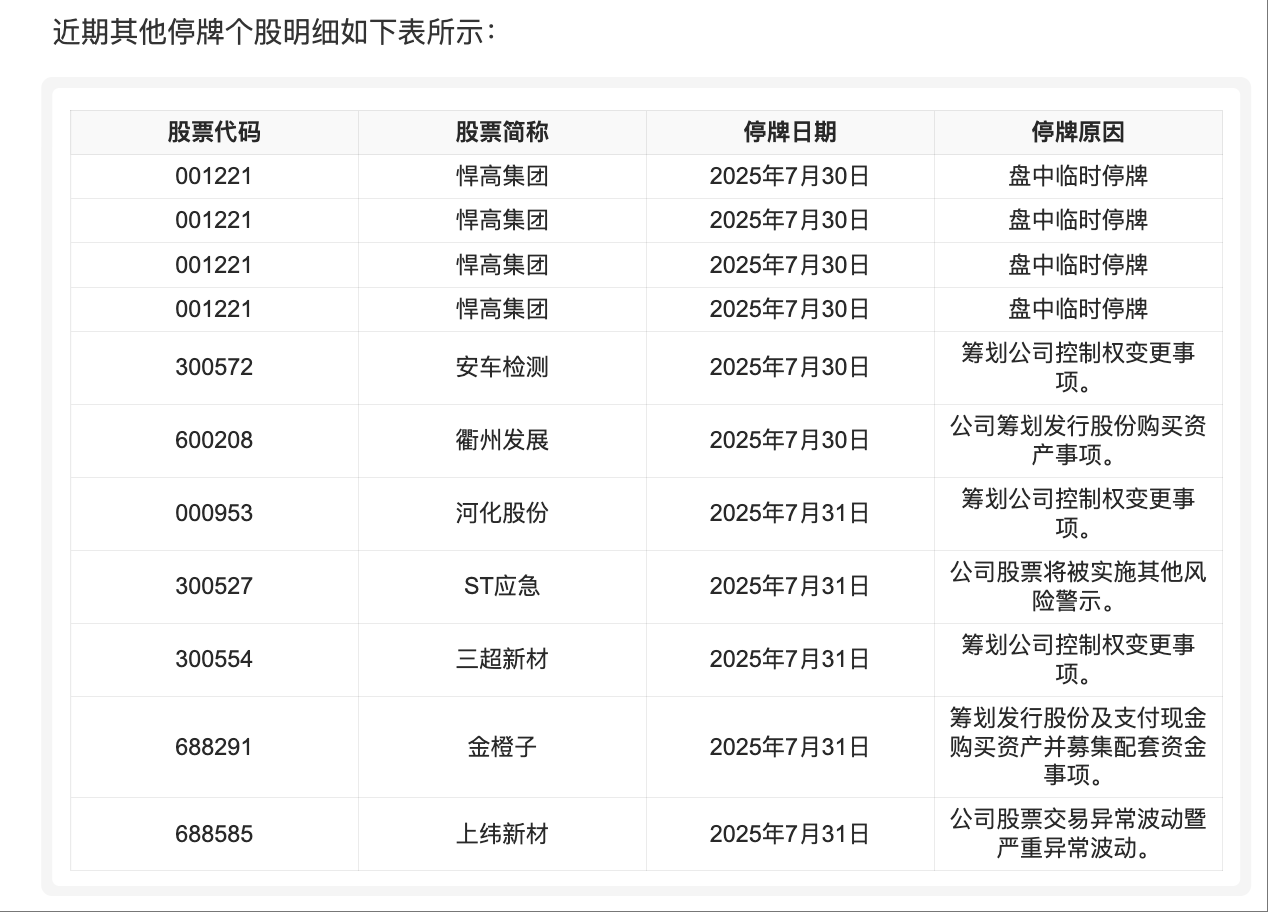The height and width of the screenshot is (912, 1268).
Task: Click the stock name 河化股份
Action: click(502, 514)
